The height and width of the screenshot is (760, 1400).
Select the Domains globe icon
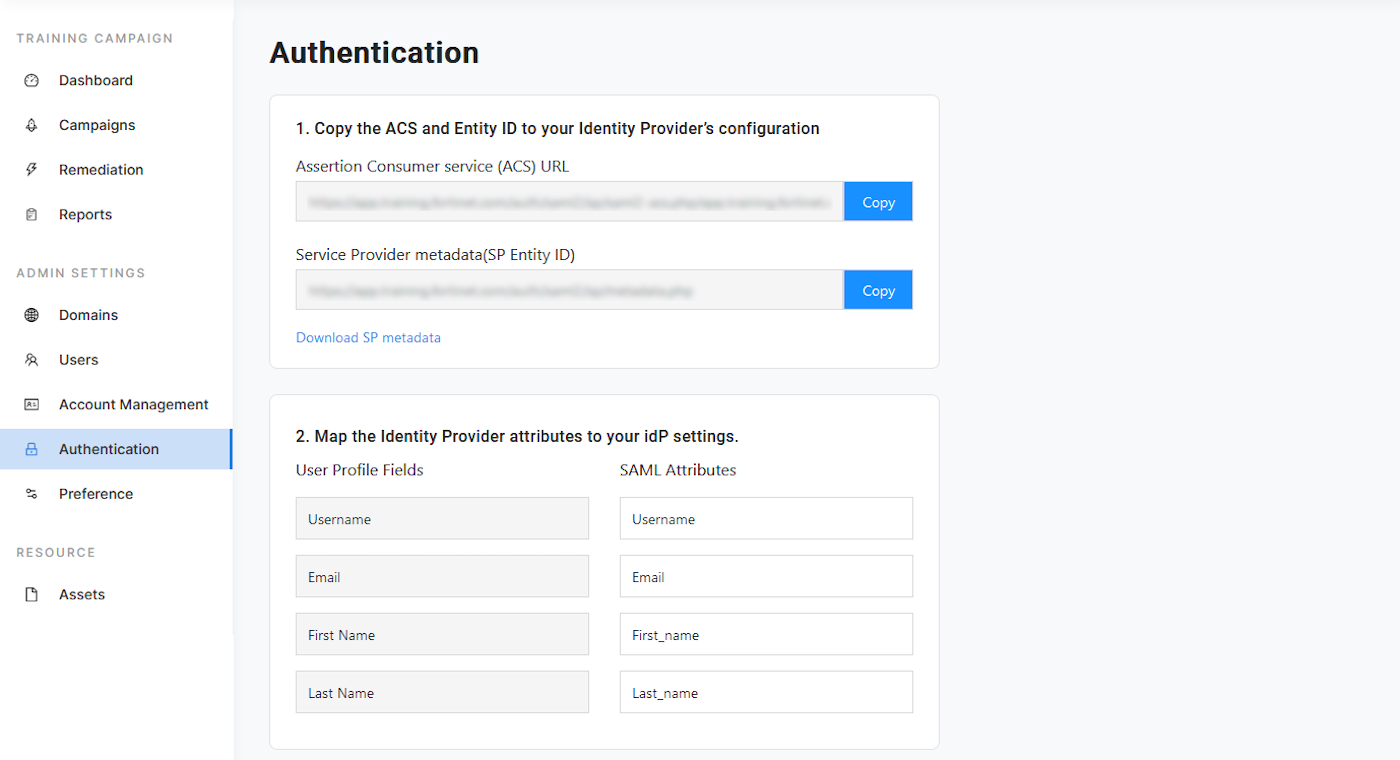[32, 314]
